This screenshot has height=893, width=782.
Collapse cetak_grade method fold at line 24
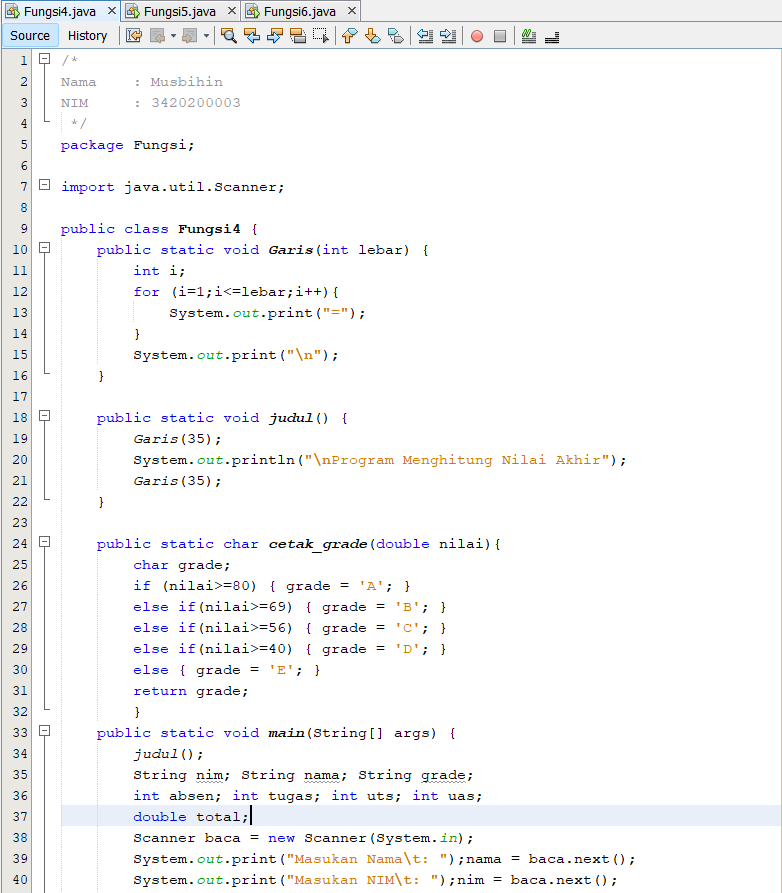tap(44, 542)
